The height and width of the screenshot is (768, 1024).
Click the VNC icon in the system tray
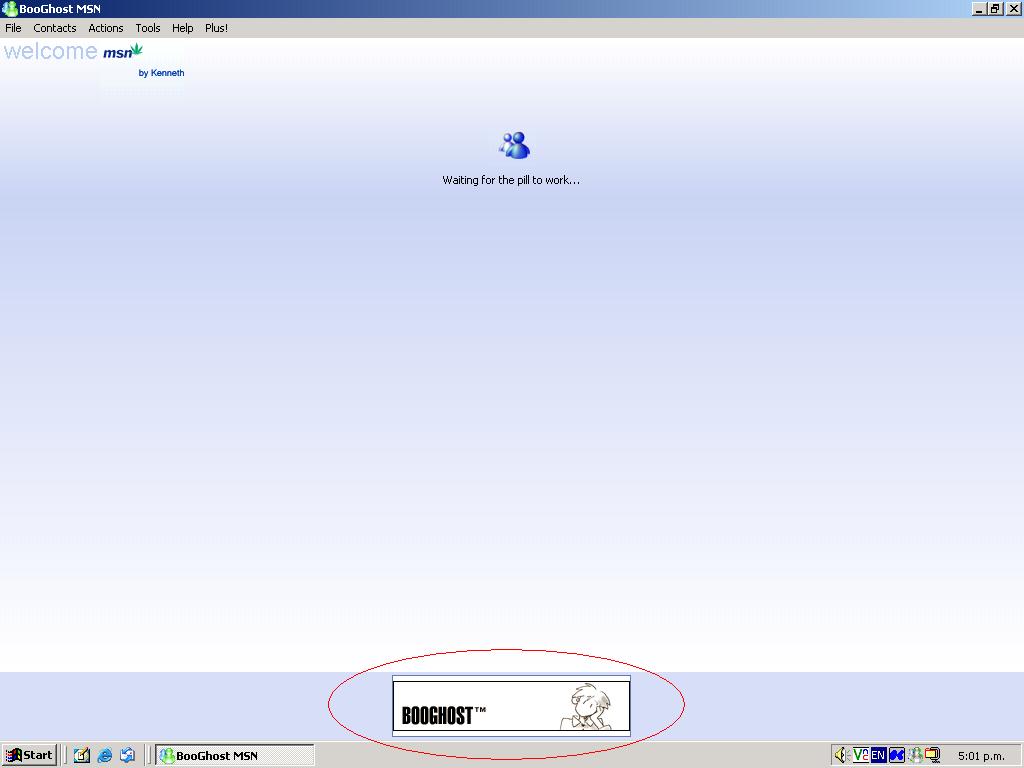(860, 755)
